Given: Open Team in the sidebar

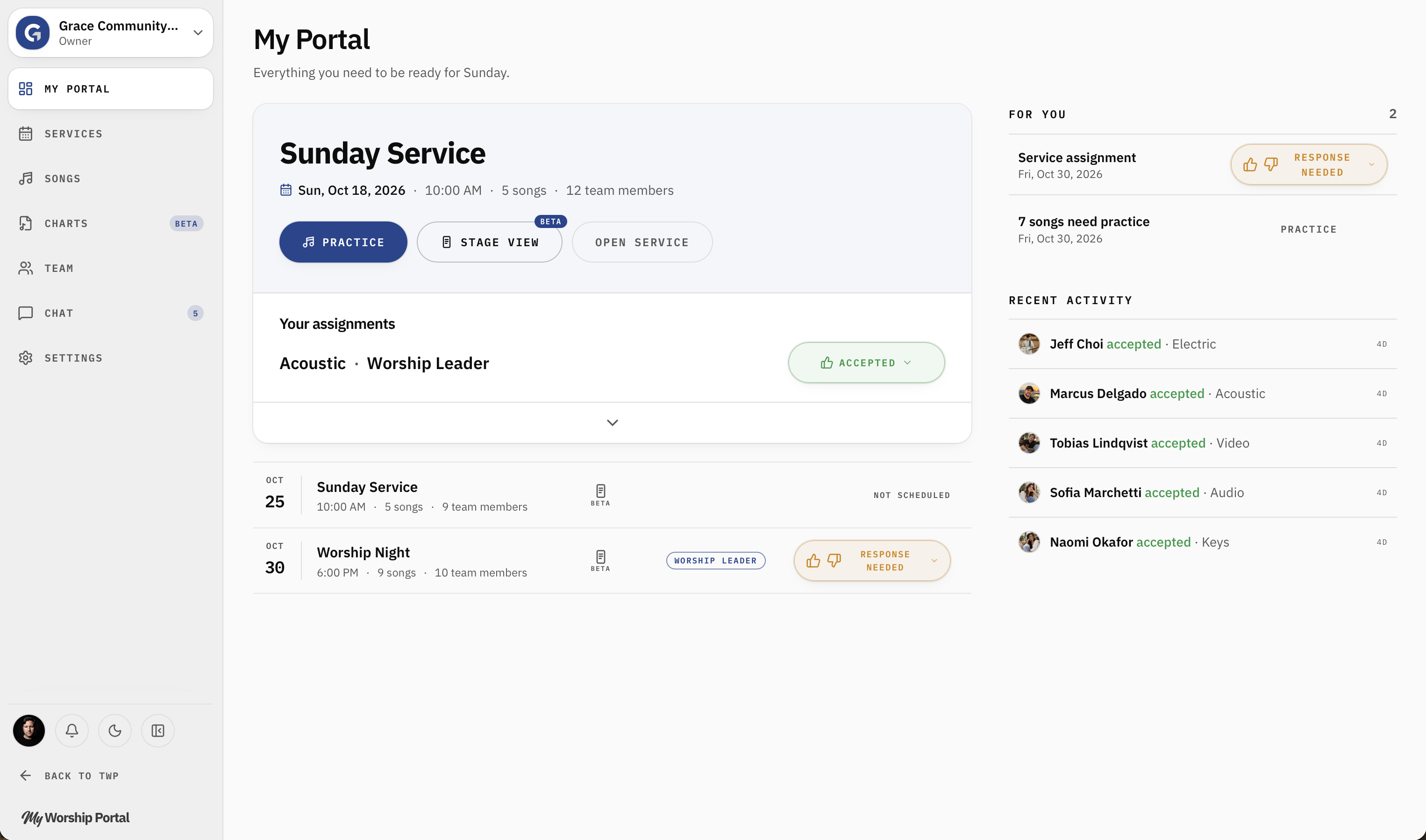Looking at the screenshot, I should (x=110, y=268).
